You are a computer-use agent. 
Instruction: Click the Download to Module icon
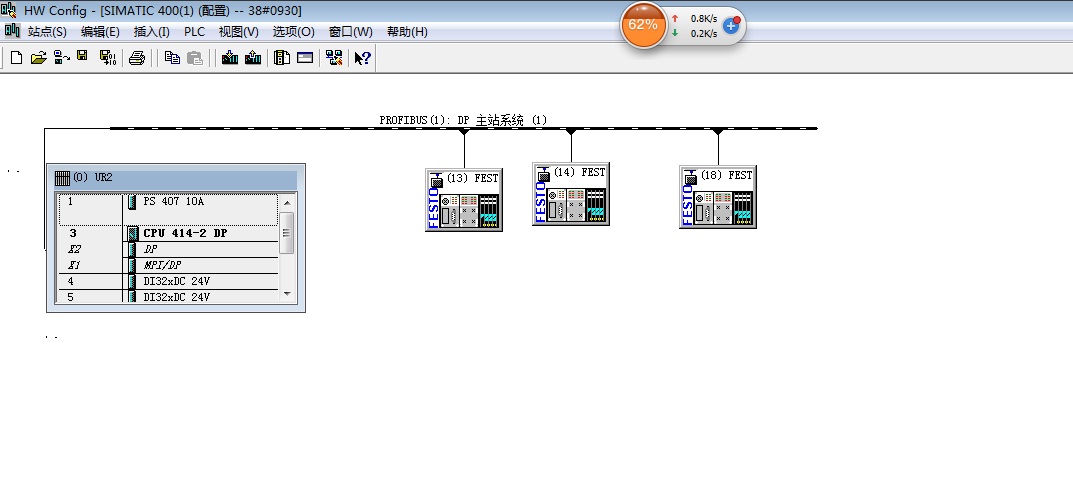pyautogui.click(x=230, y=58)
